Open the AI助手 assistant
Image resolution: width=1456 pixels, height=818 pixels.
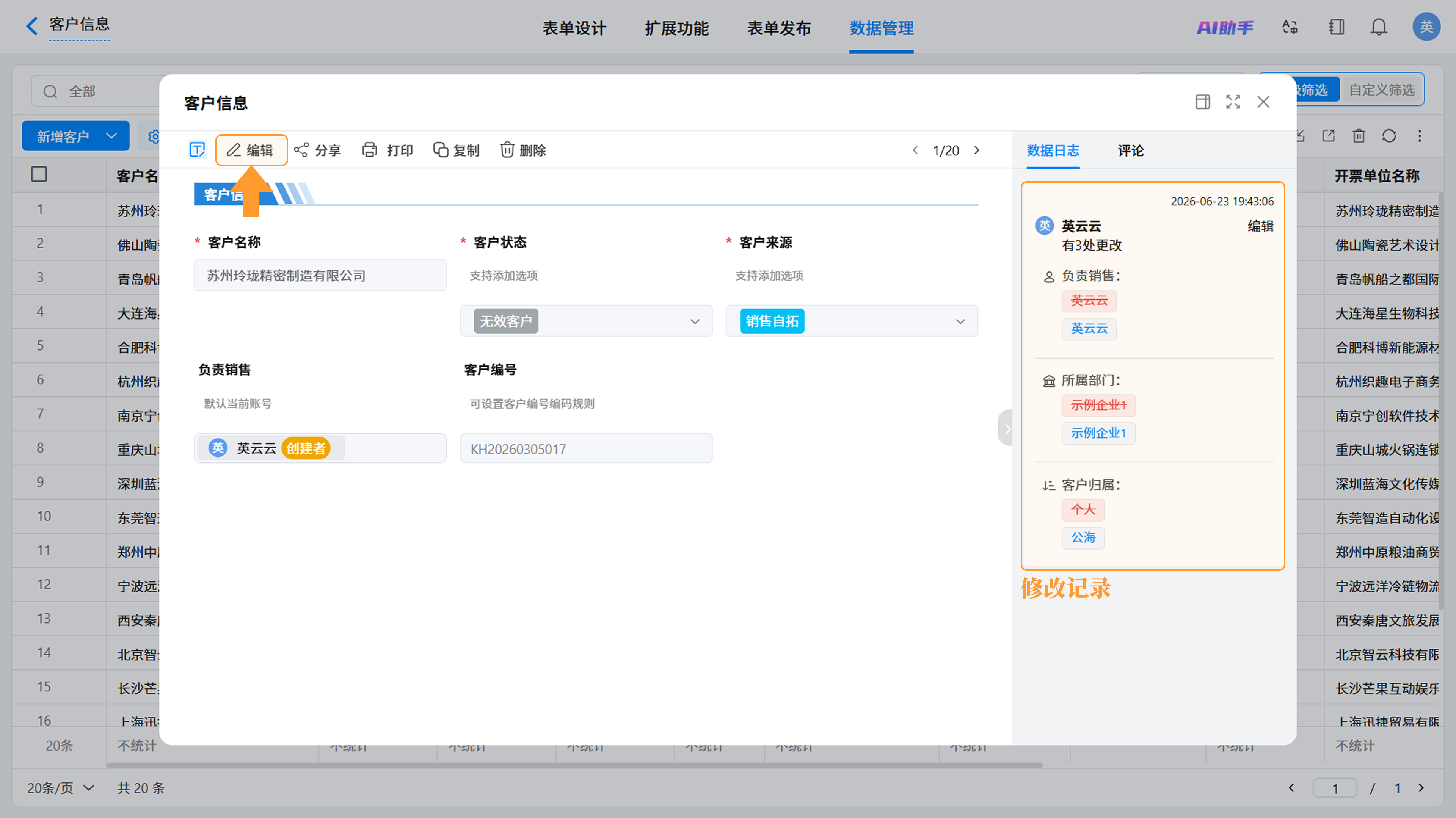point(1224,27)
